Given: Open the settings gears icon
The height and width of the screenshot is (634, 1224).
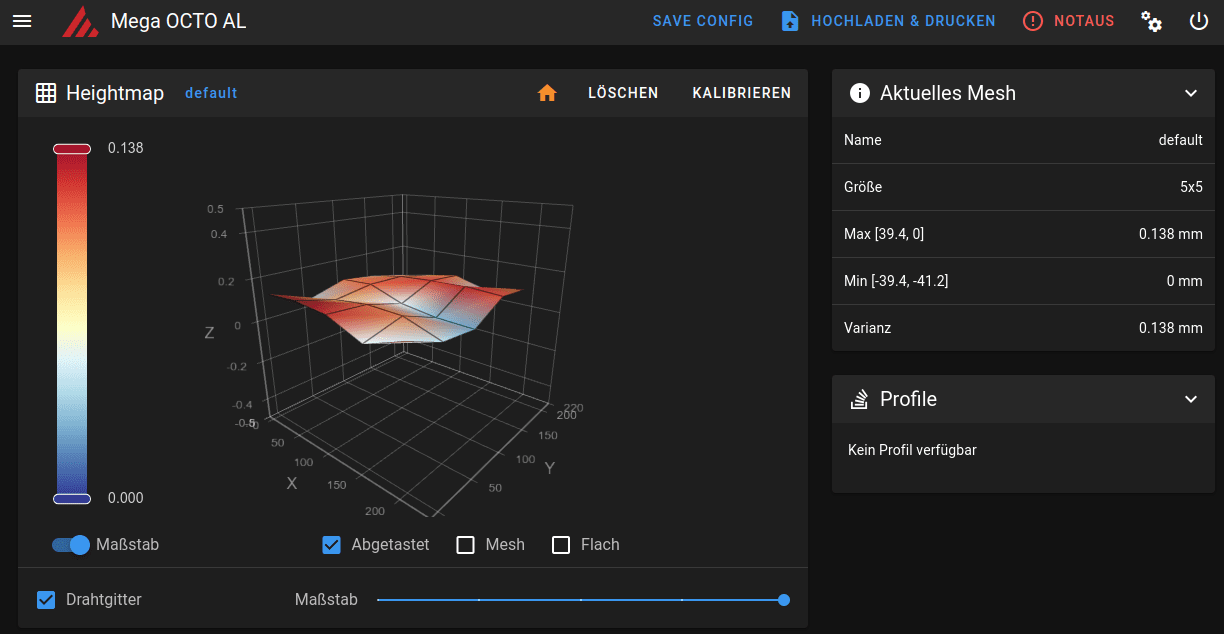Looking at the screenshot, I should [x=1152, y=21].
